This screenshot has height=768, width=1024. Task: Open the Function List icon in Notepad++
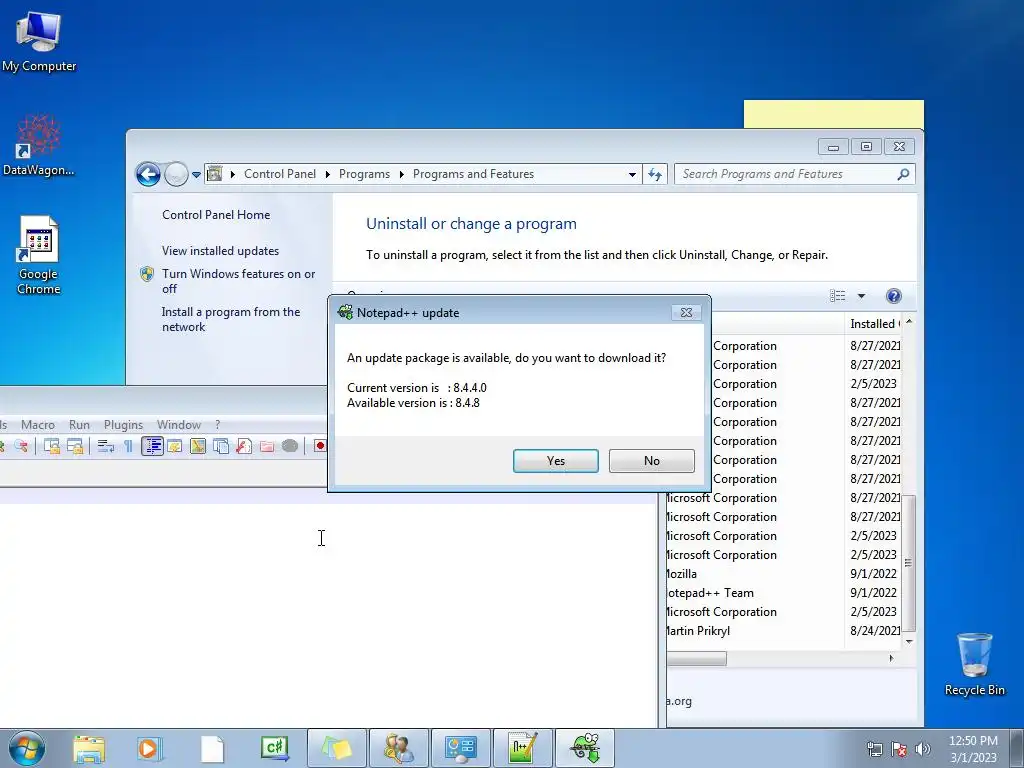coord(244,446)
